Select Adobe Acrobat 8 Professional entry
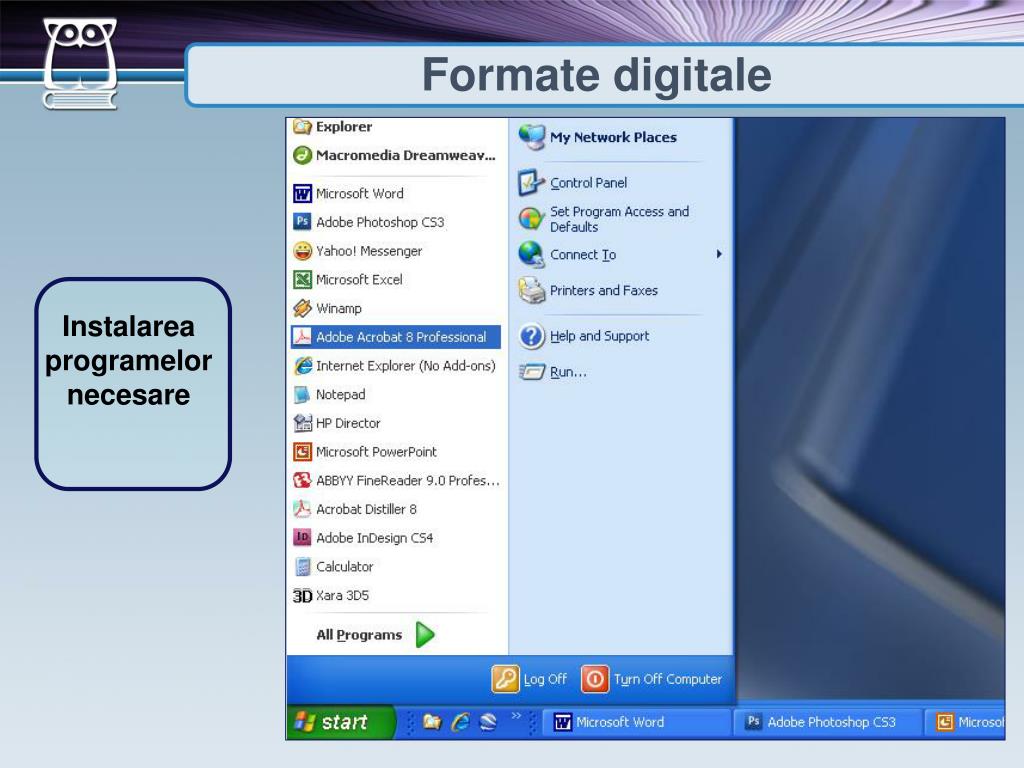1024x768 pixels. pyautogui.click(x=396, y=337)
